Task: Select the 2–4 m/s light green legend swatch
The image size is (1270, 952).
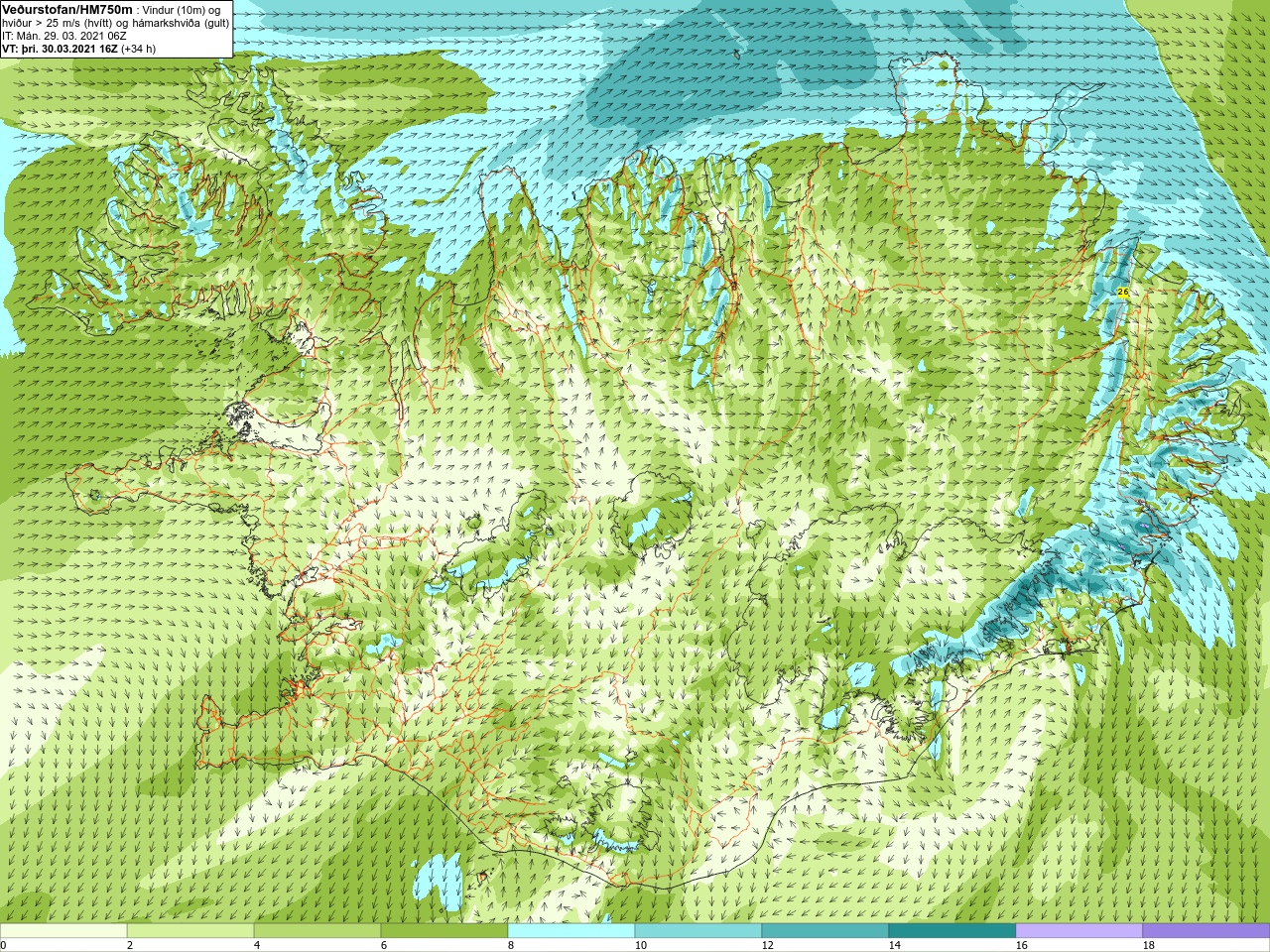Action: pyautogui.click(x=190, y=931)
